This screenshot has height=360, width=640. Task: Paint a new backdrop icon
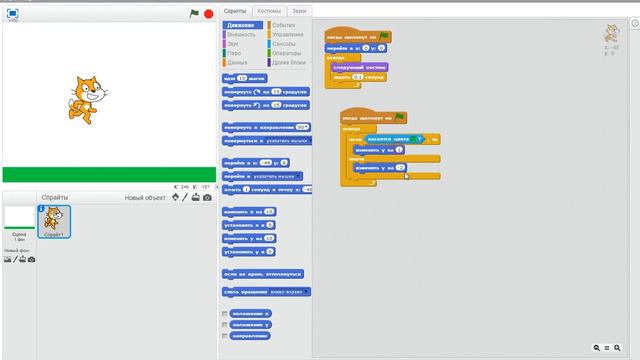pos(15,259)
